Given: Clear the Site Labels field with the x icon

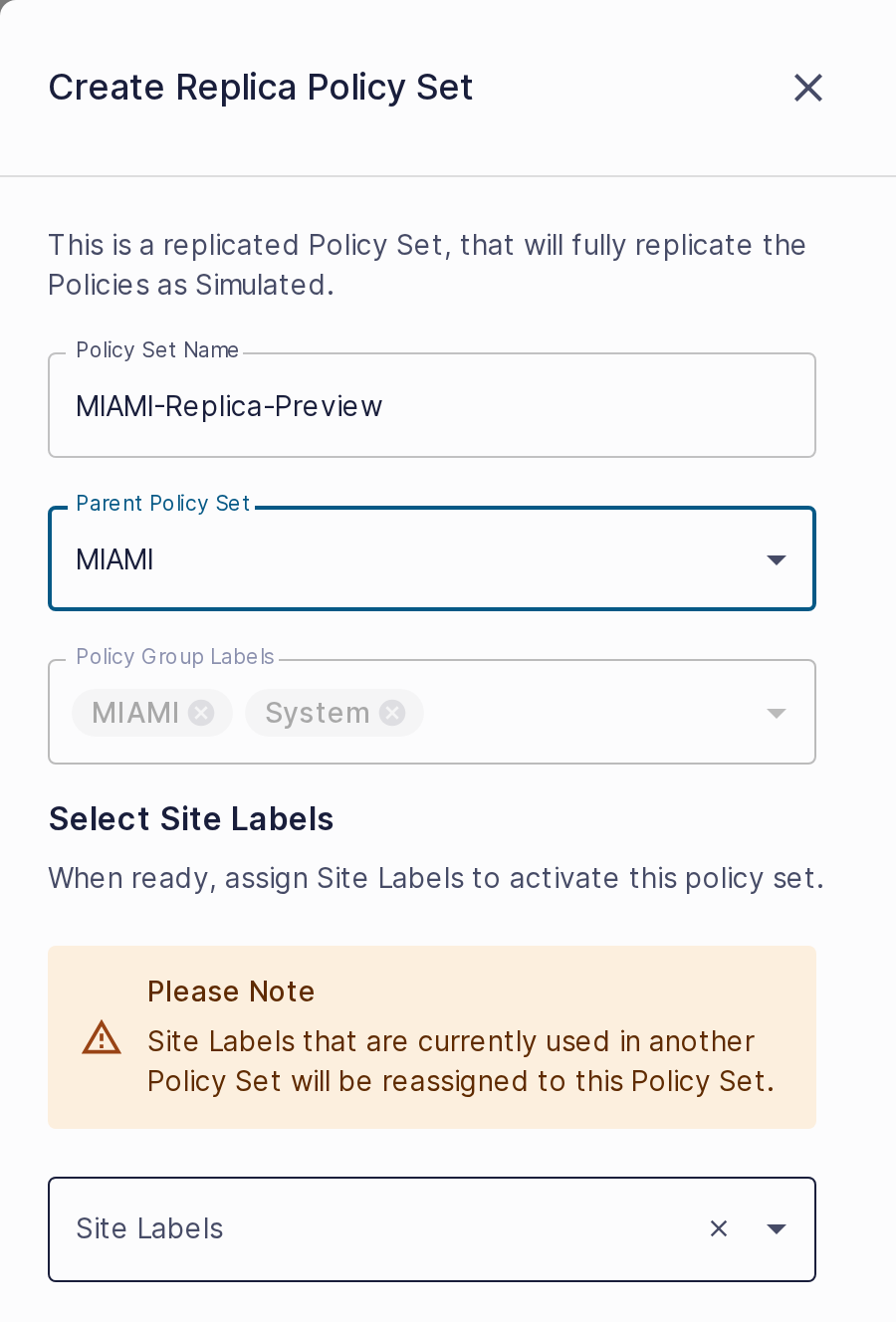Looking at the screenshot, I should [x=719, y=1228].
